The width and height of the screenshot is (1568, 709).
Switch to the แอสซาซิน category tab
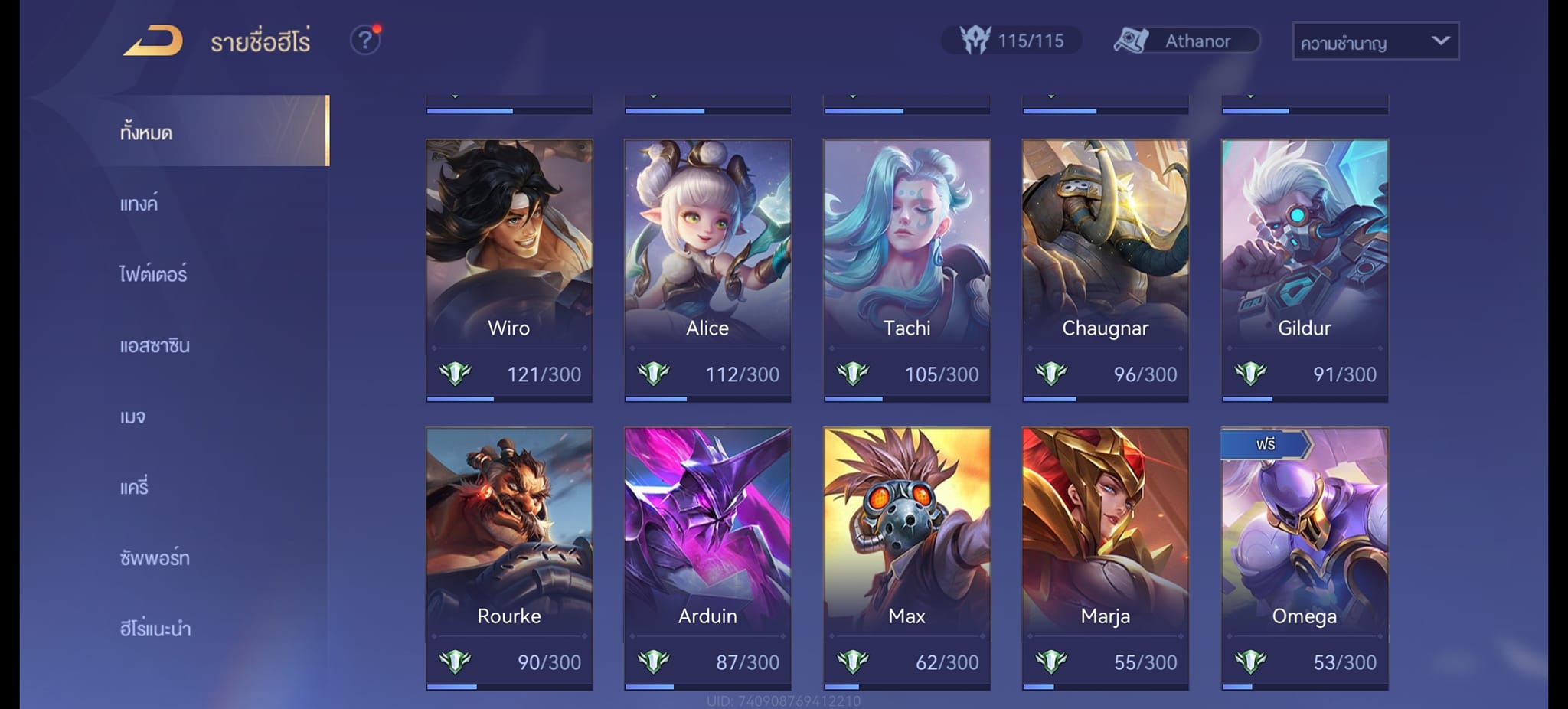155,345
